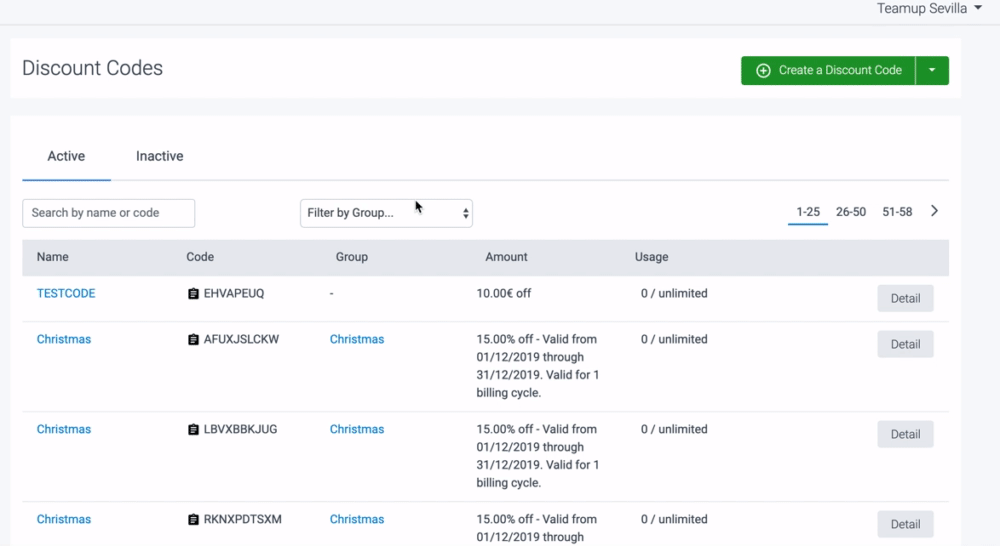This screenshot has width=1000, height=546.
Task: Click clipboard icon next to LBVXBBKJUG
Action: click(193, 430)
